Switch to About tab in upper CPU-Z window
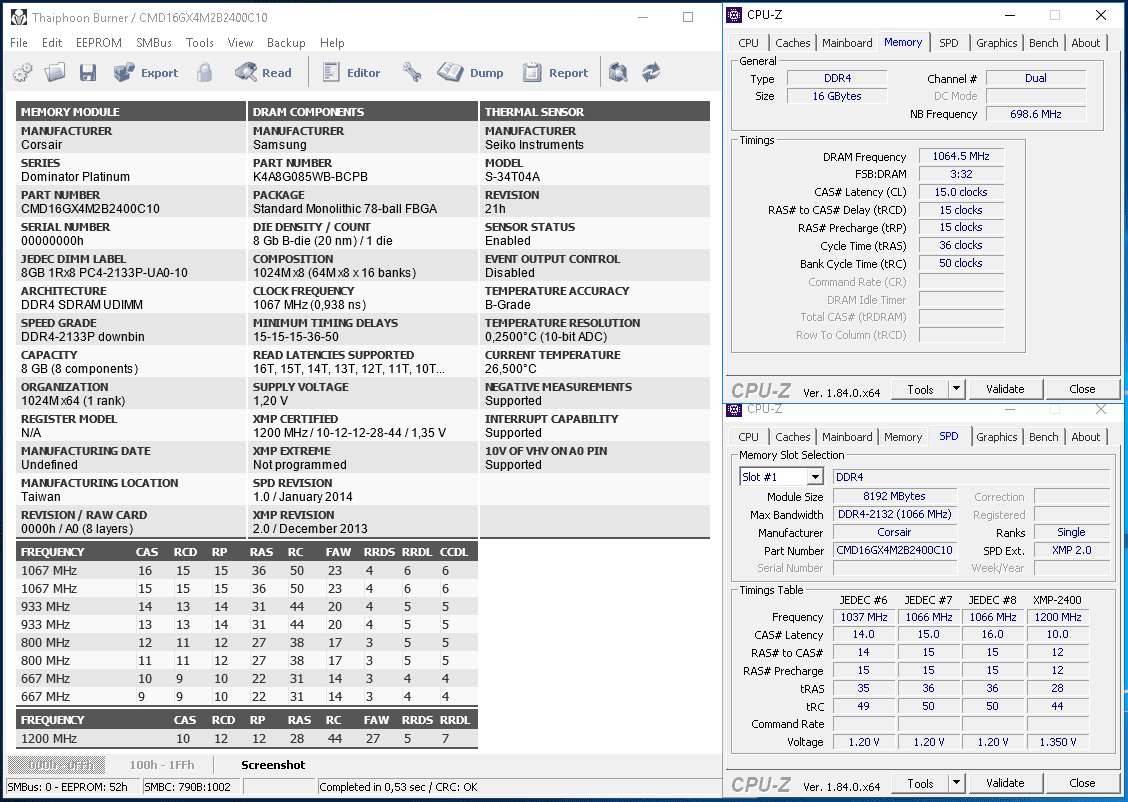The image size is (1128, 802). pos(1086,43)
